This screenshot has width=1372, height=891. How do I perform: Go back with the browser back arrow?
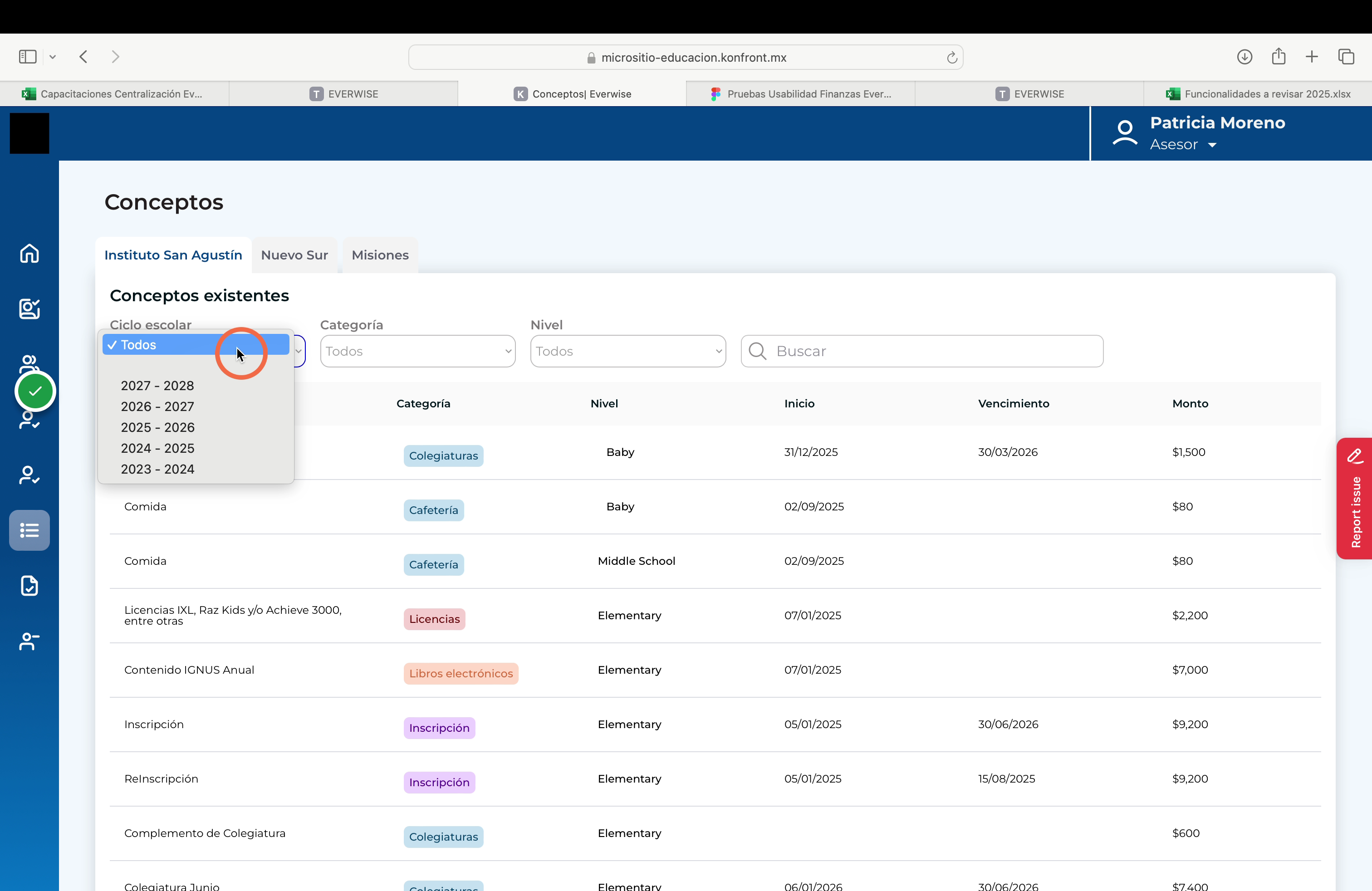(83, 56)
